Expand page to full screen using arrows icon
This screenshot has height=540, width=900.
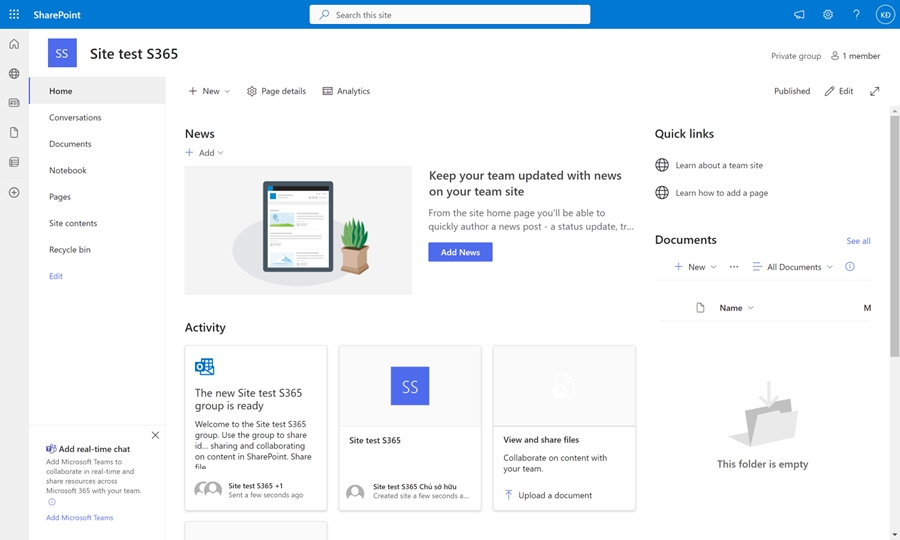pyautogui.click(x=875, y=91)
